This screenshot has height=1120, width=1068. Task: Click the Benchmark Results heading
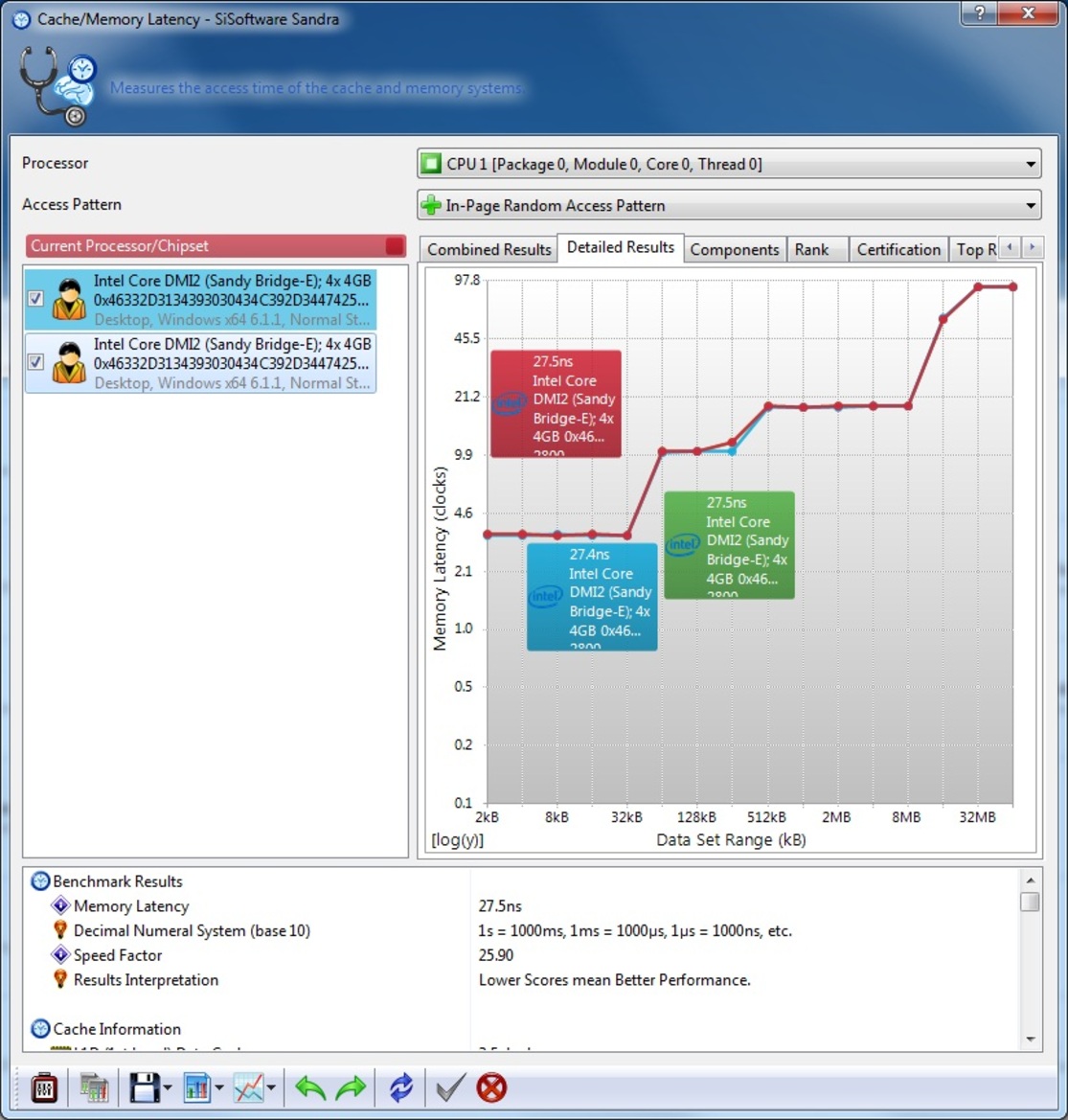(x=118, y=880)
